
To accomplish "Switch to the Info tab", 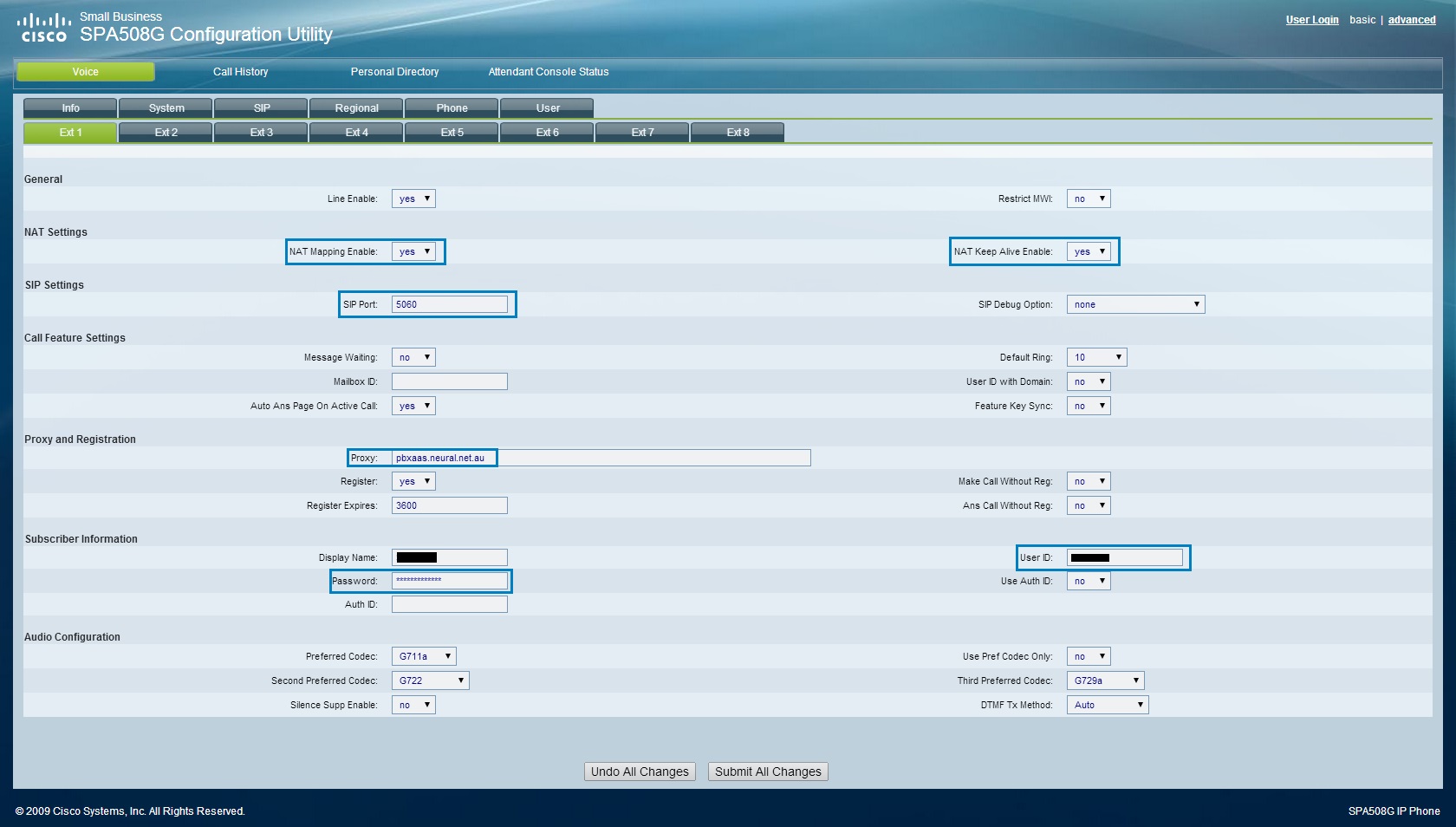I will coord(70,108).
